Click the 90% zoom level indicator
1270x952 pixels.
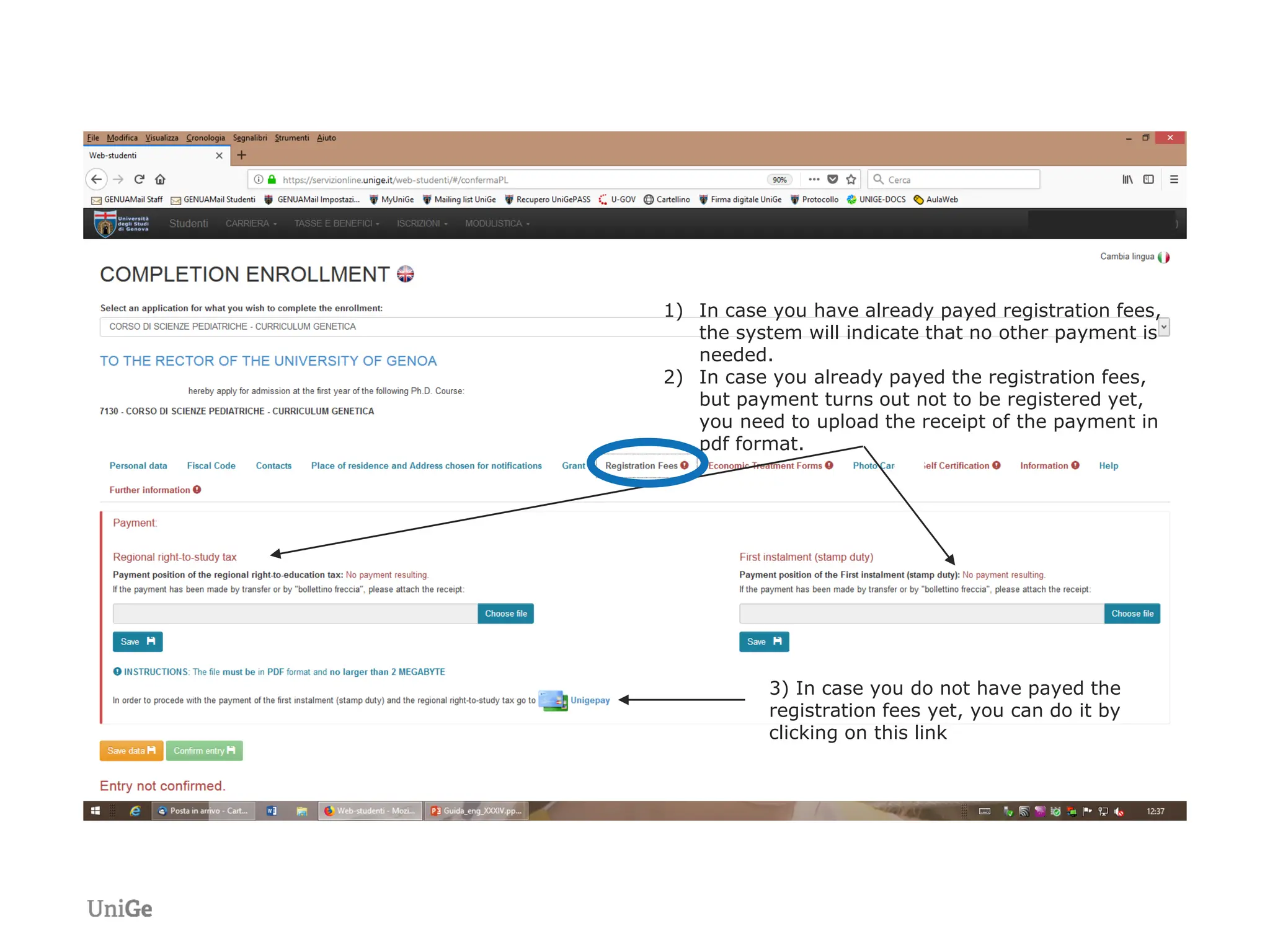tap(779, 180)
